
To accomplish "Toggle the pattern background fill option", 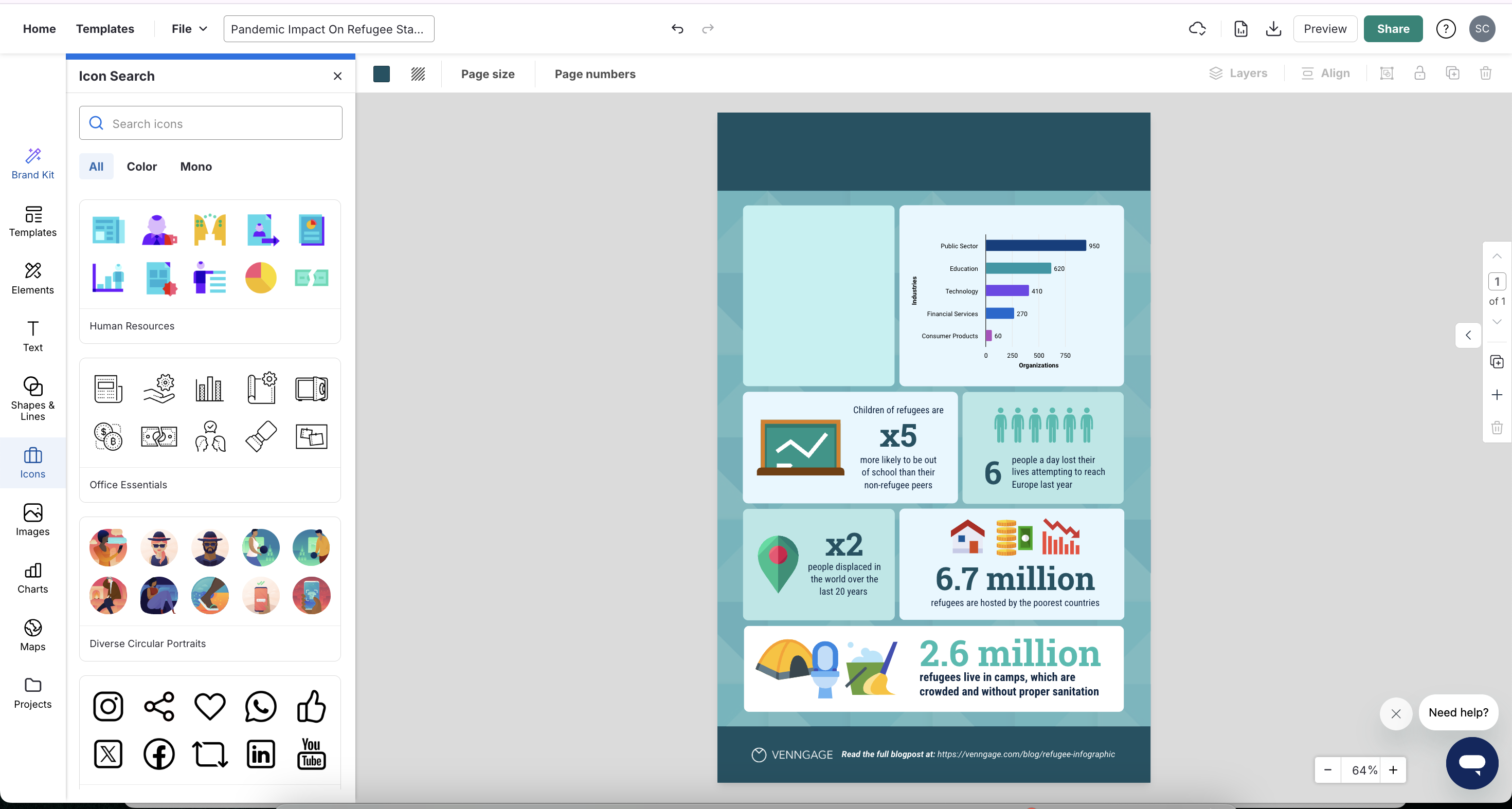I will [x=417, y=74].
